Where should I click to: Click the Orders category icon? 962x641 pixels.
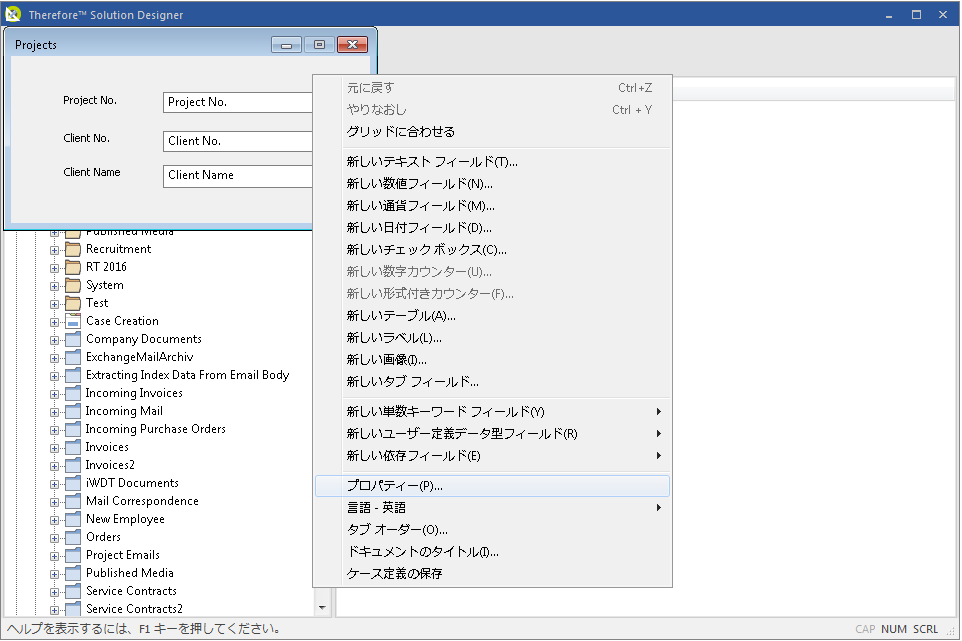click(x=73, y=537)
